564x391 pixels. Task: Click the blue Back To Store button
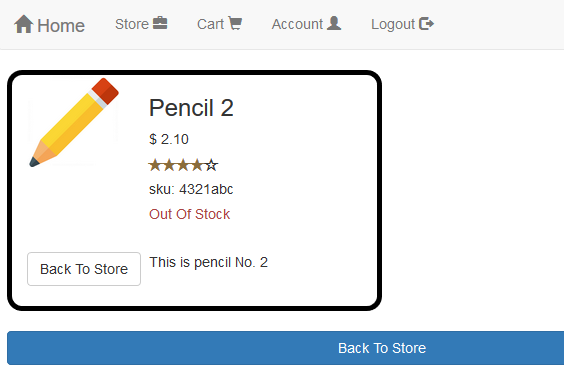coord(286,348)
